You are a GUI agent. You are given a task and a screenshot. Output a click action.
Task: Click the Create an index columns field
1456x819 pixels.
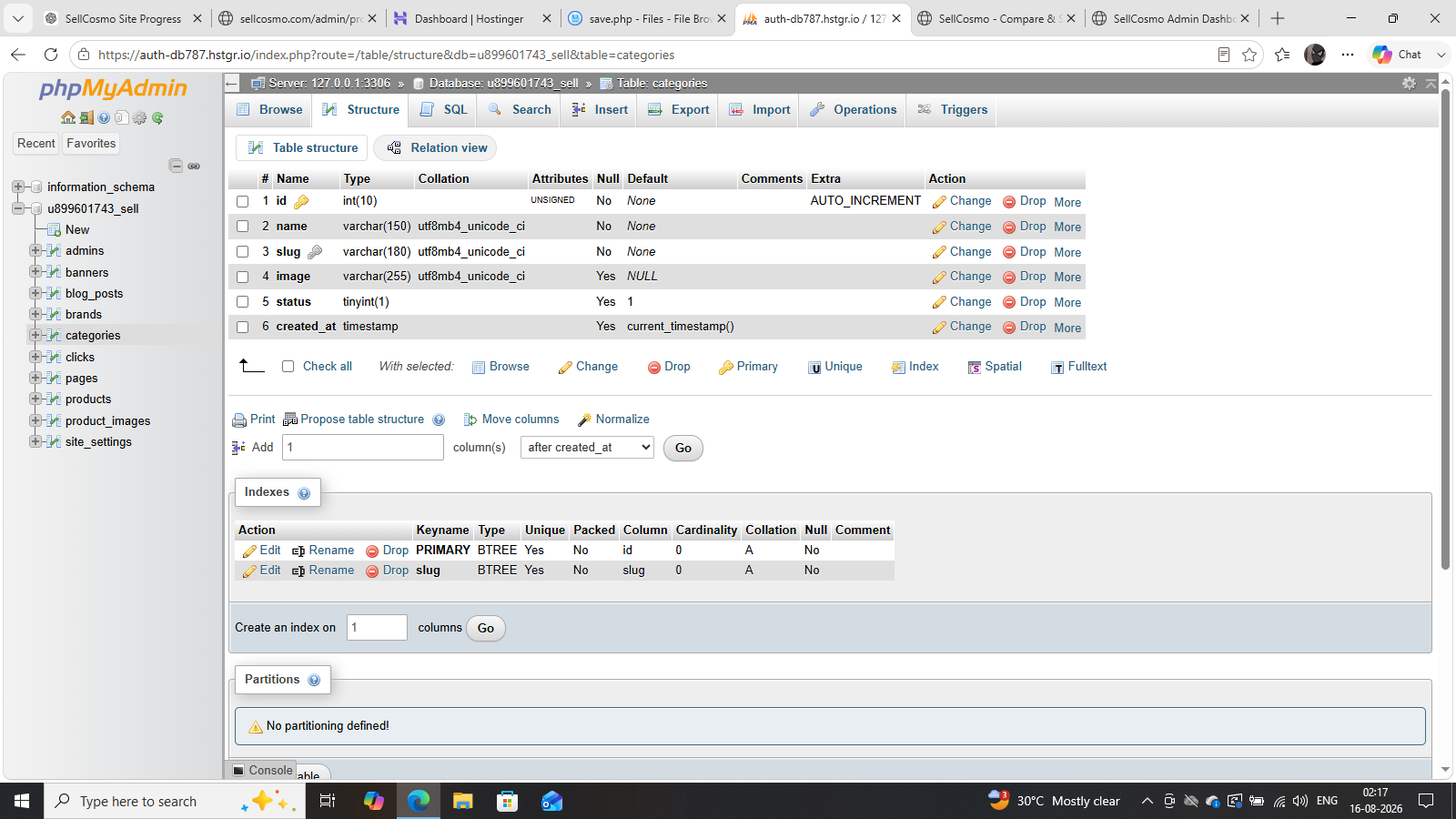377,627
